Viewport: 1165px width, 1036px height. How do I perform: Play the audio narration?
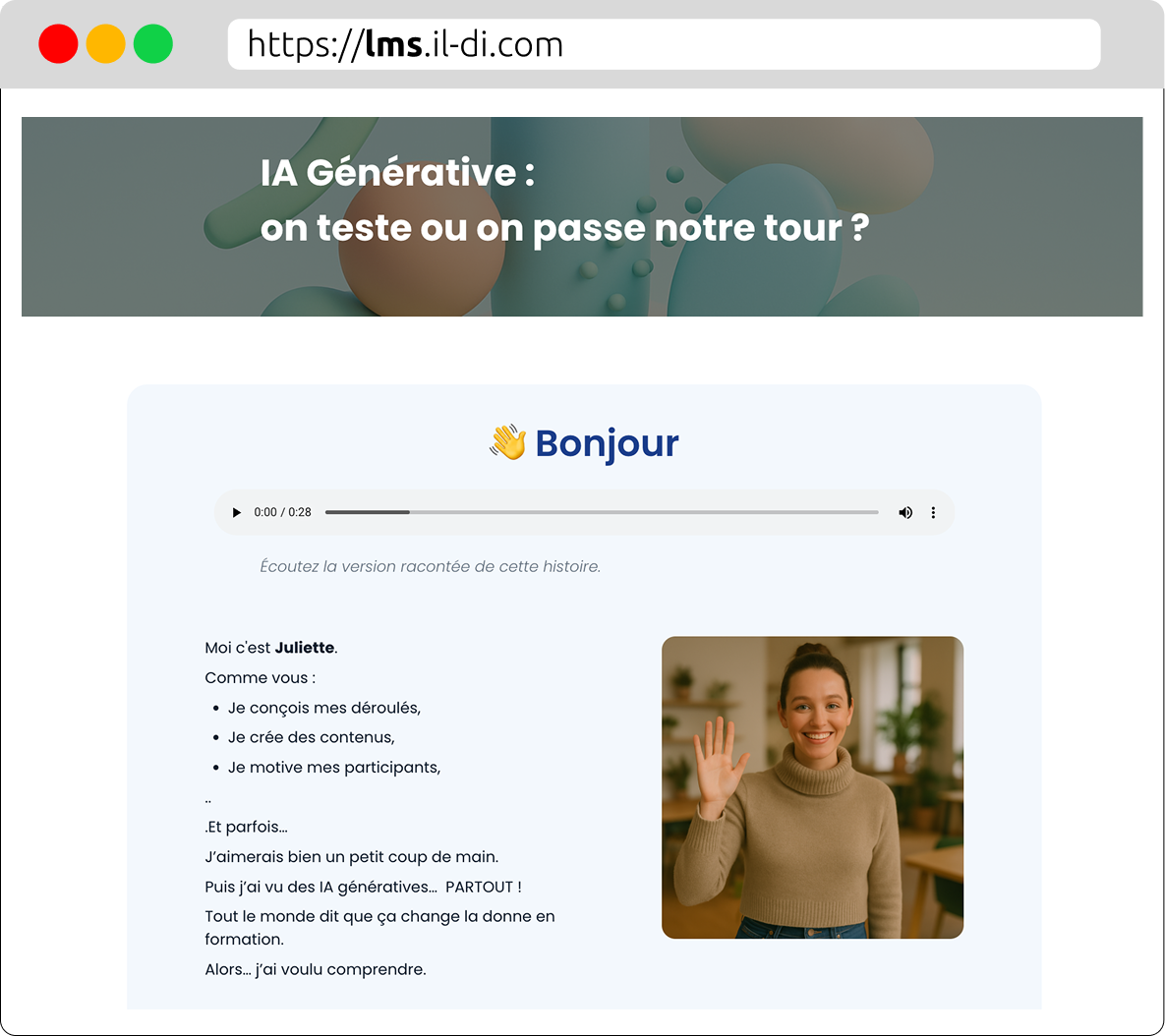236,512
